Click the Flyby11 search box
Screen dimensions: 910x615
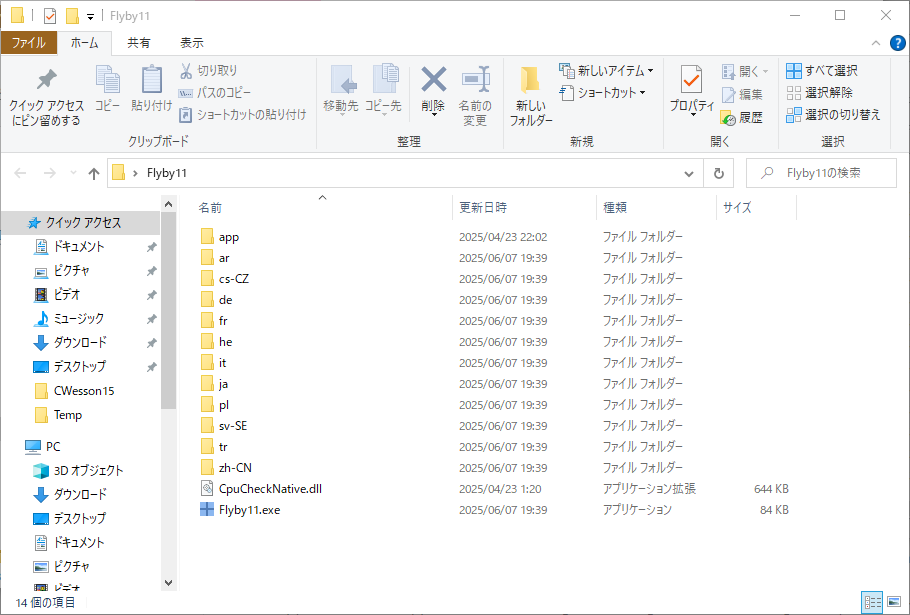[x=821, y=173]
